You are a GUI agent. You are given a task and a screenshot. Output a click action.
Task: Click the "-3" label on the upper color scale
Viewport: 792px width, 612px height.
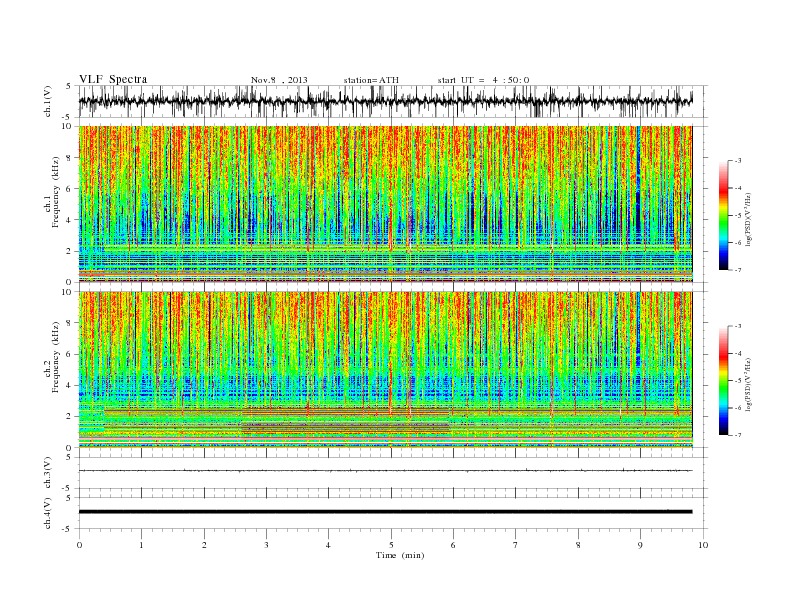pyautogui.click(x=738, y=161)
